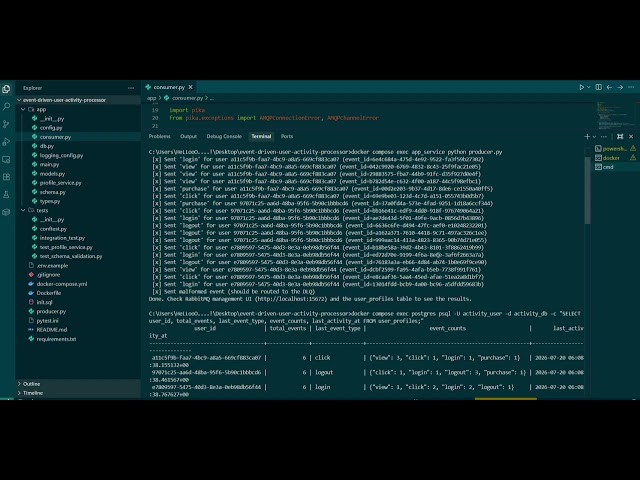Click the docker terminal warning icon

click(x=633, y=158)
